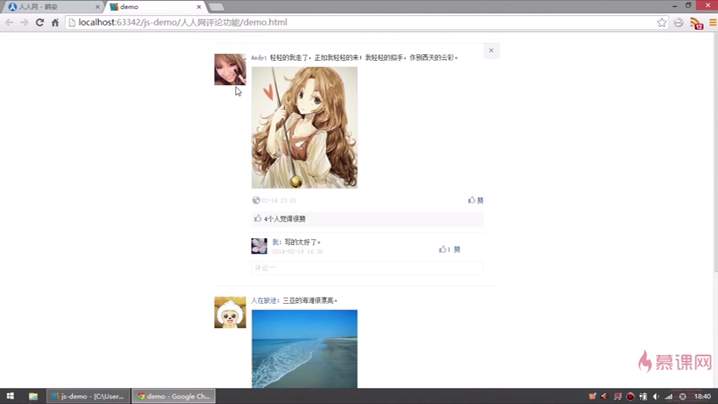The image size is (718, 404).
Task: Open File Explorer from the taskbar
Action: click(x=33, y=396)
